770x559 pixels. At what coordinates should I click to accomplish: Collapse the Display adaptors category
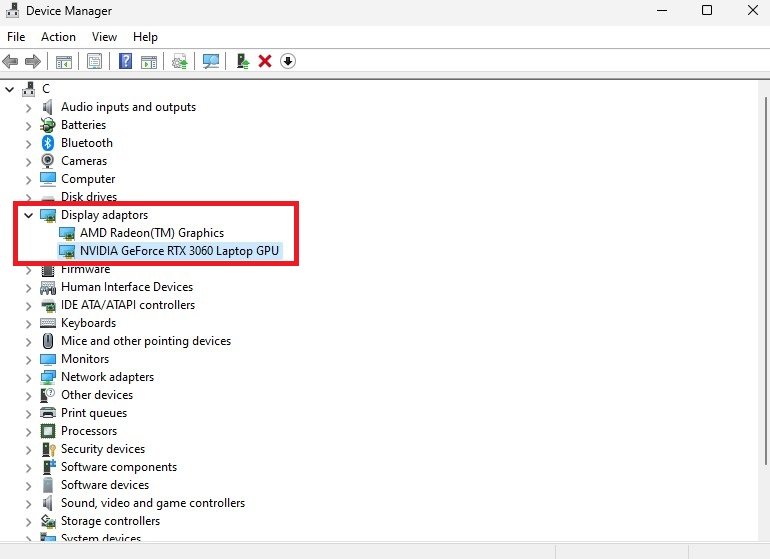28,215
